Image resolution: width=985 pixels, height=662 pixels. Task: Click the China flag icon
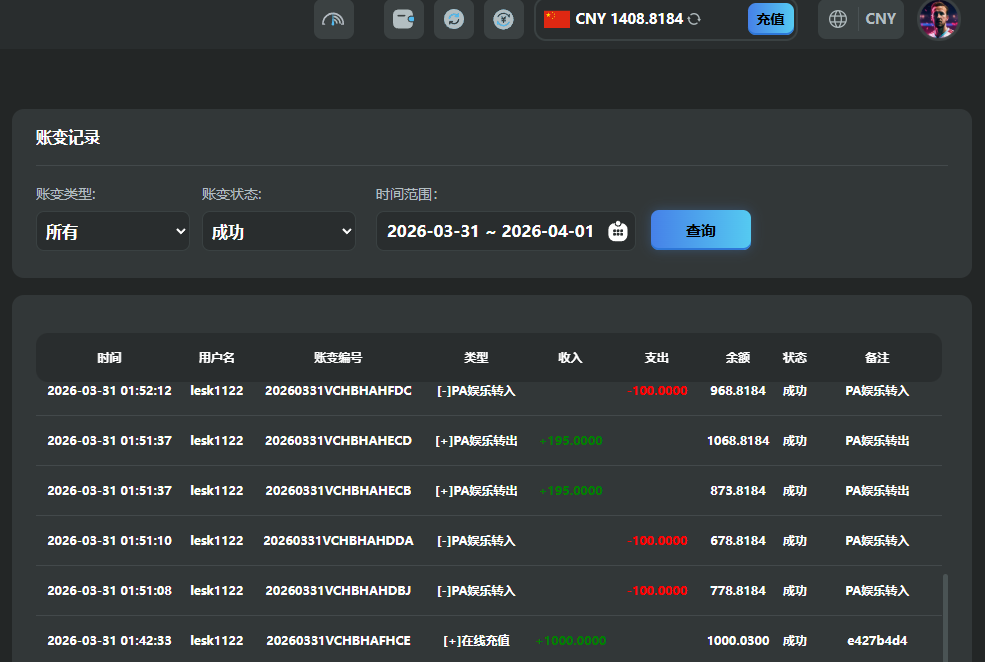point(557,19)
